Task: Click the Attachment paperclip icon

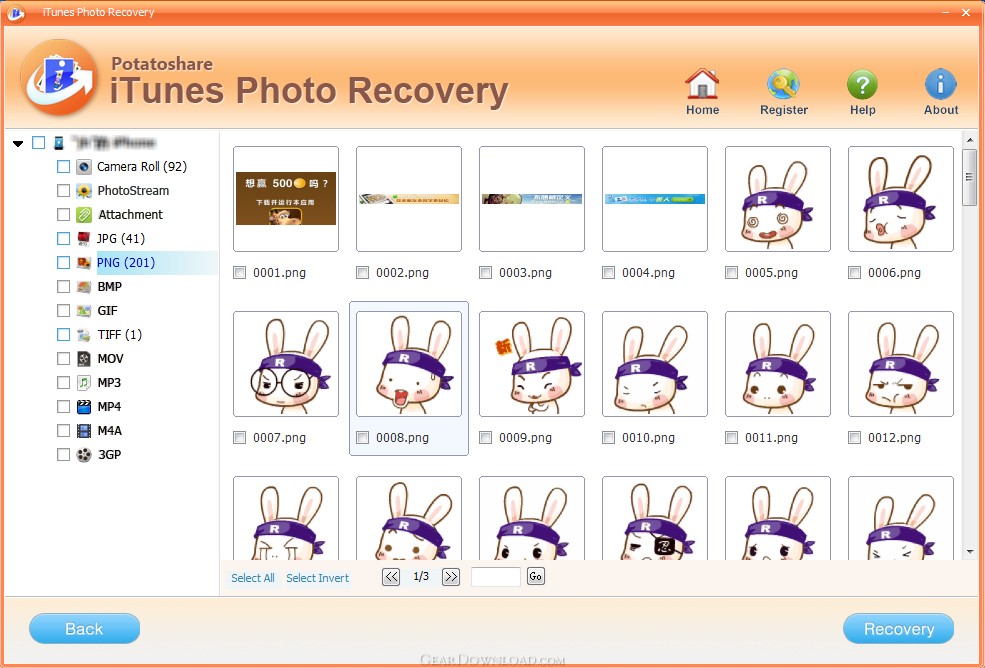Action: [84, 214]
